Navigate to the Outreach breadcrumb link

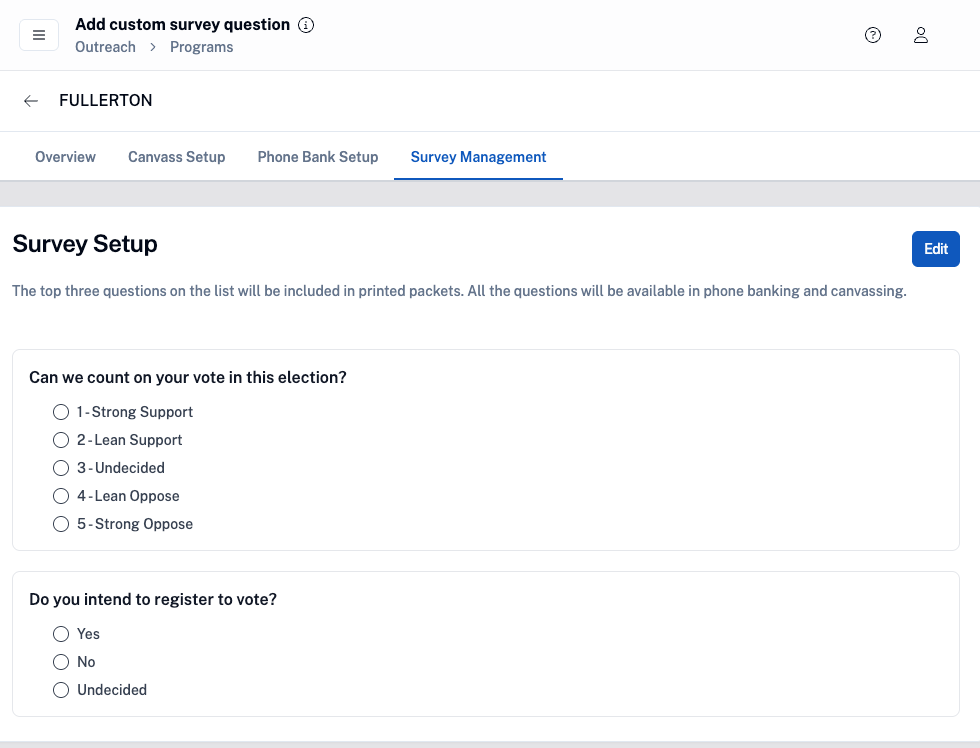[105, 47]
